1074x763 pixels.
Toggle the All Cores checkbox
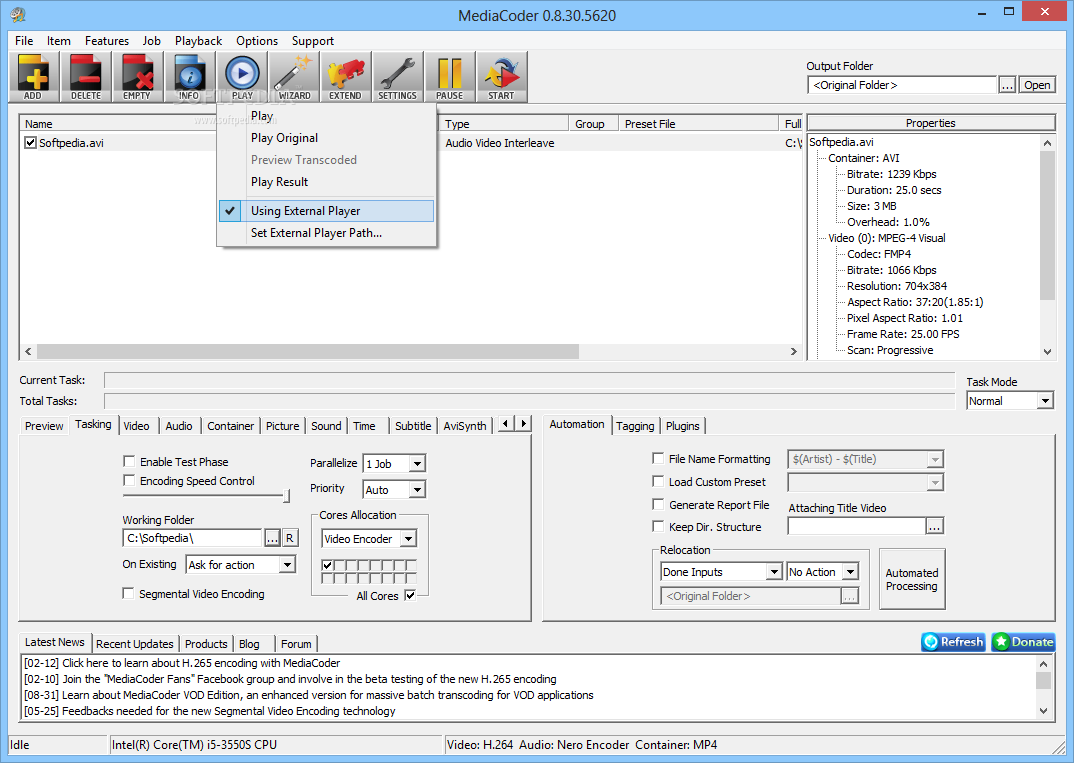coord(410,595)
